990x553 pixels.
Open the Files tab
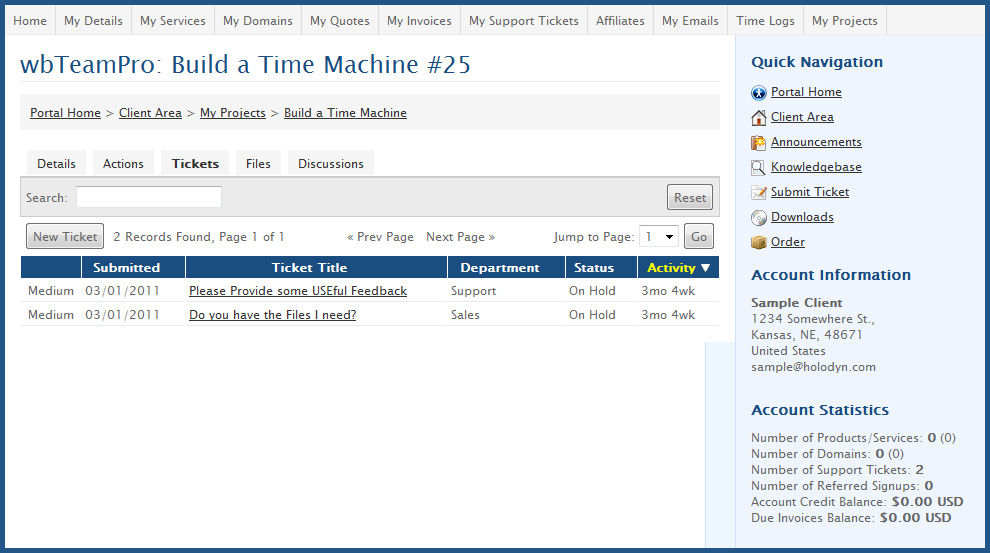click(258, 164)
